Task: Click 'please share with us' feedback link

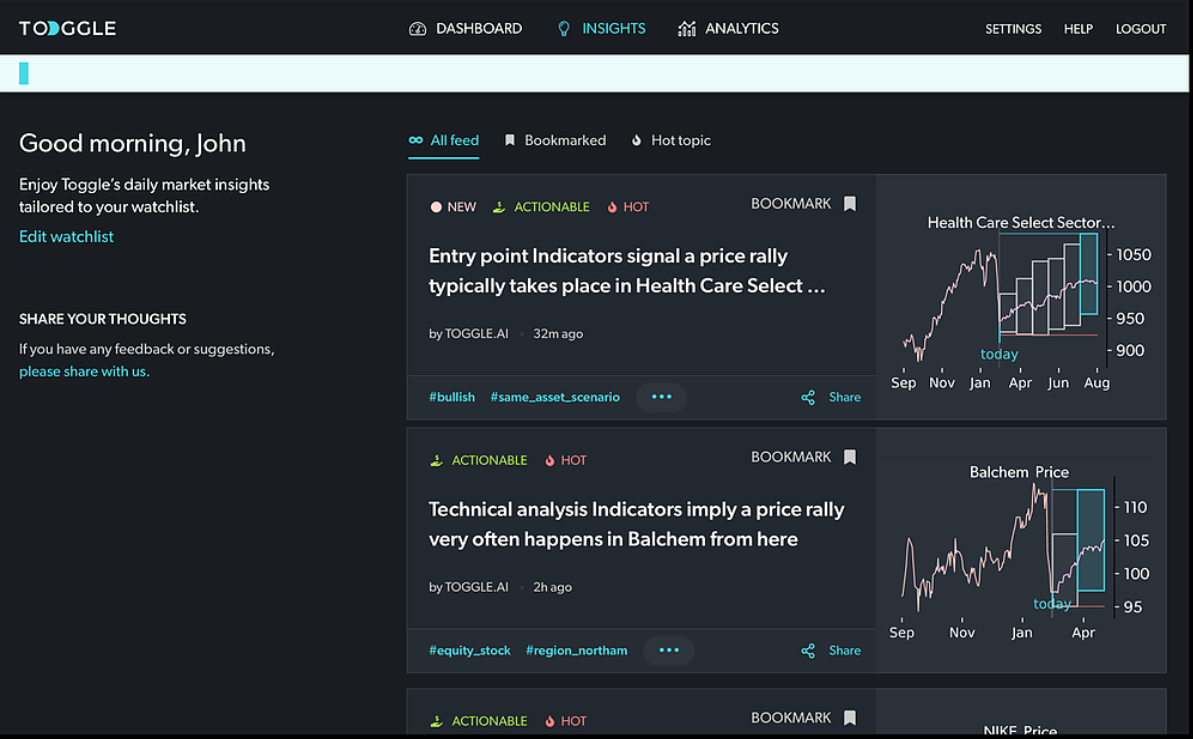Action: [x=84, y=371]
